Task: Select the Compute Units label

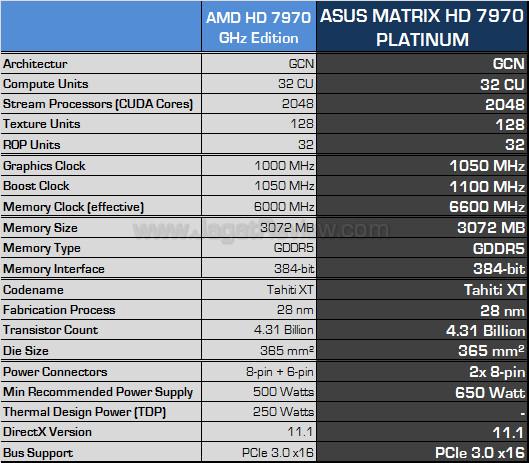Action: [46, 84]
